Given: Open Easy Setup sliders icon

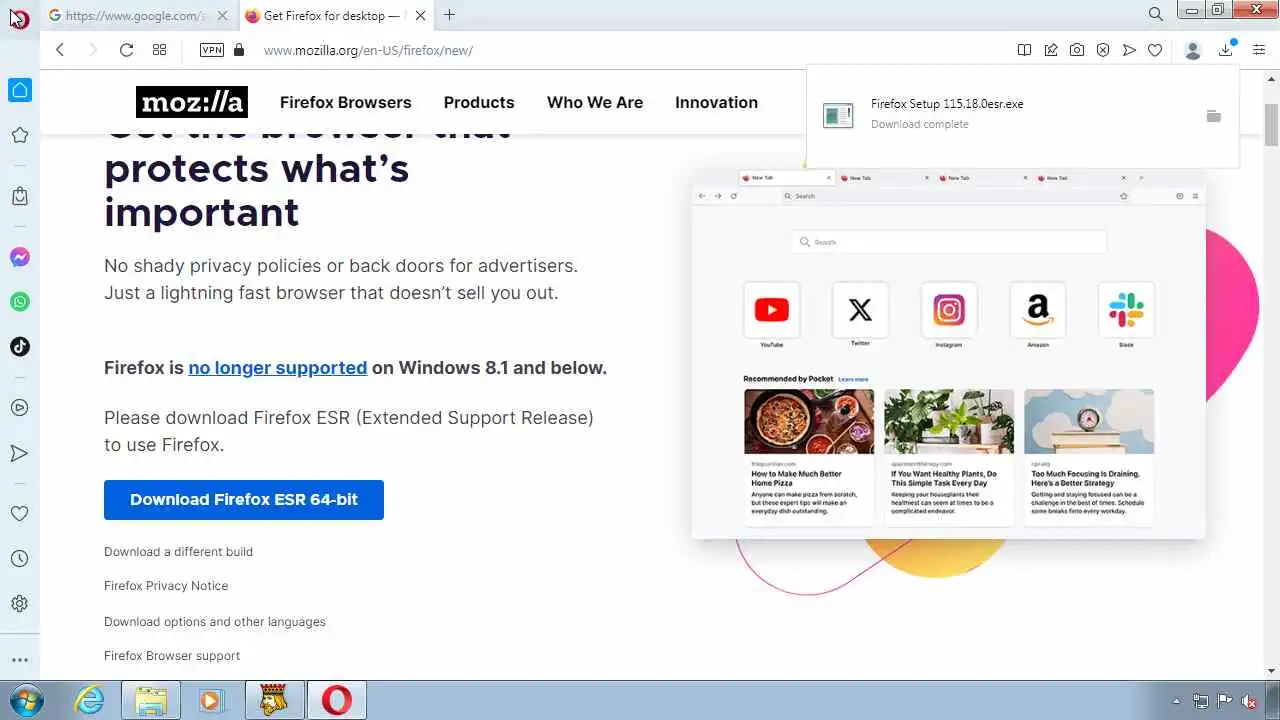Looking at the screenshot, I should (x=1259, y=50).
